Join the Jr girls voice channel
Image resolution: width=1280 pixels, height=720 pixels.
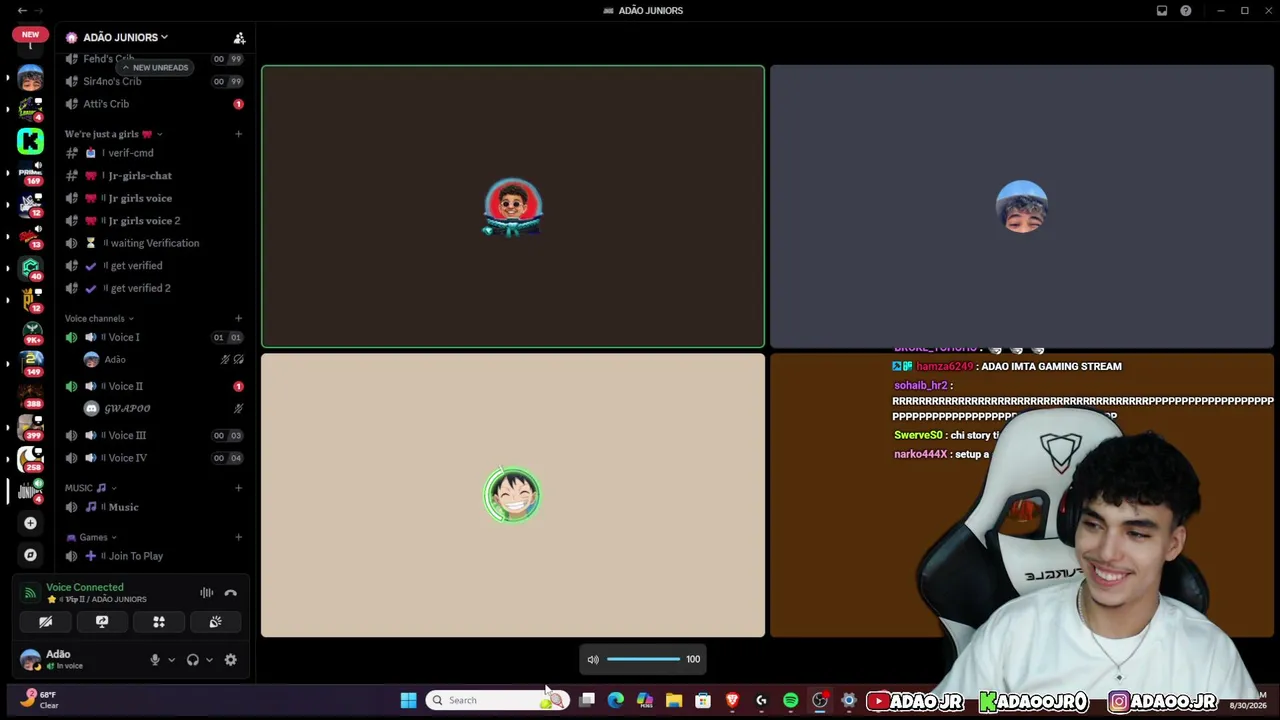click(154, 198)
